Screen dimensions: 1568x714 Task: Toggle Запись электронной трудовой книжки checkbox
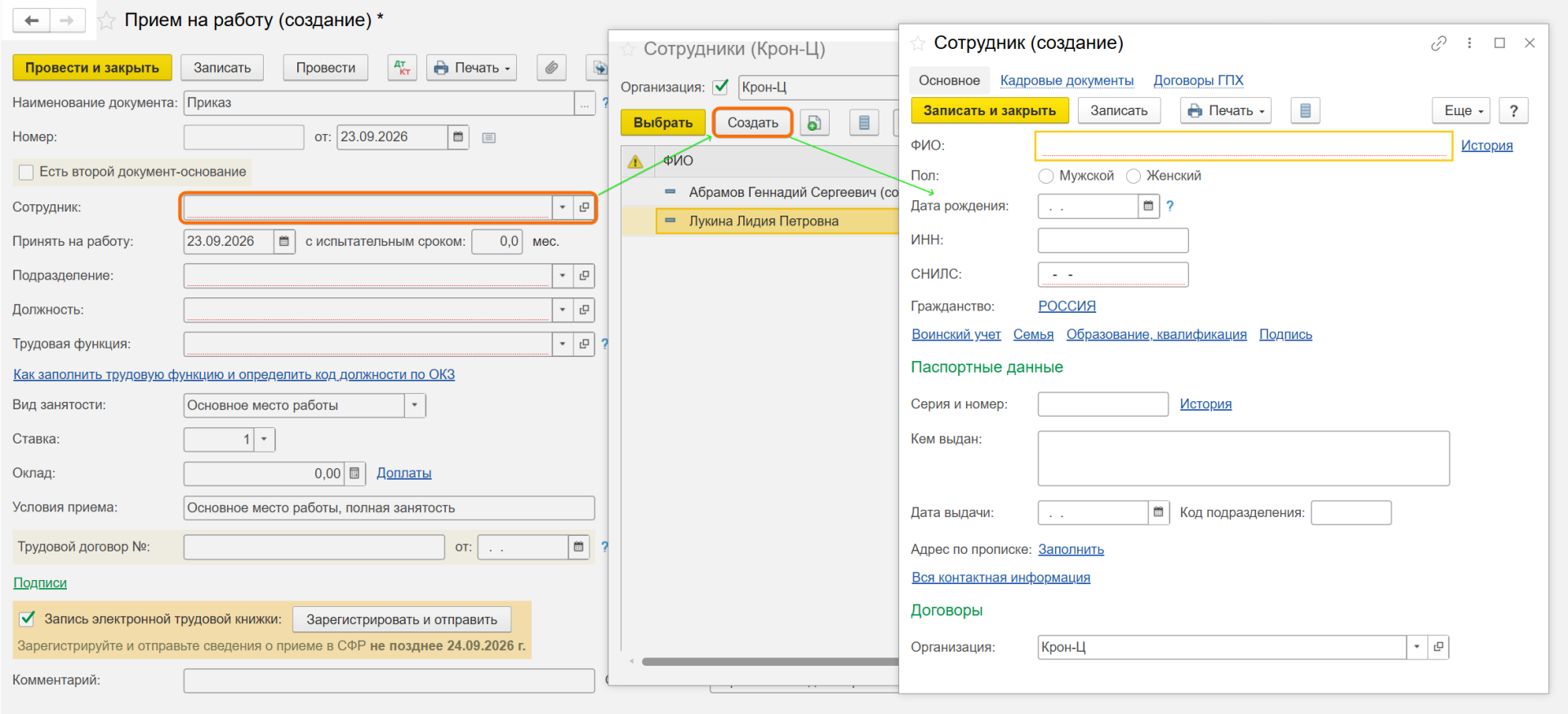pos(28,618)
